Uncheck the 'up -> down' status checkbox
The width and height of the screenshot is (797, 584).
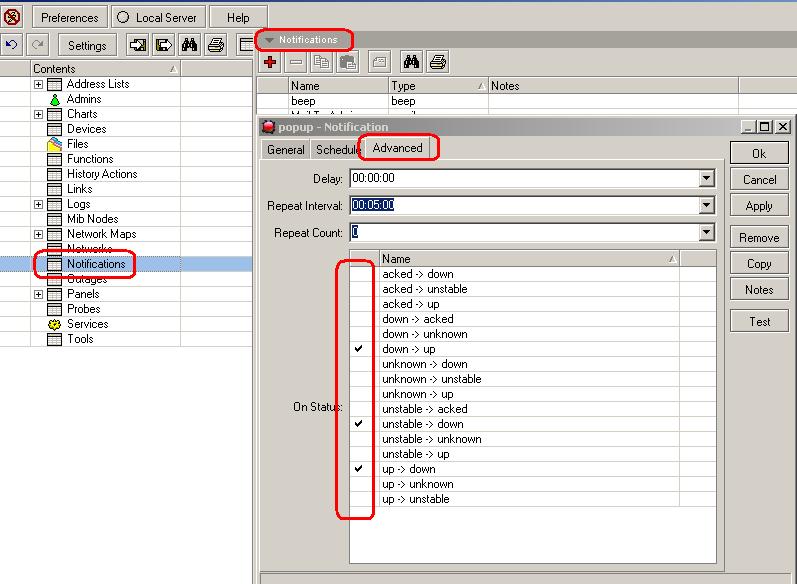359,469
